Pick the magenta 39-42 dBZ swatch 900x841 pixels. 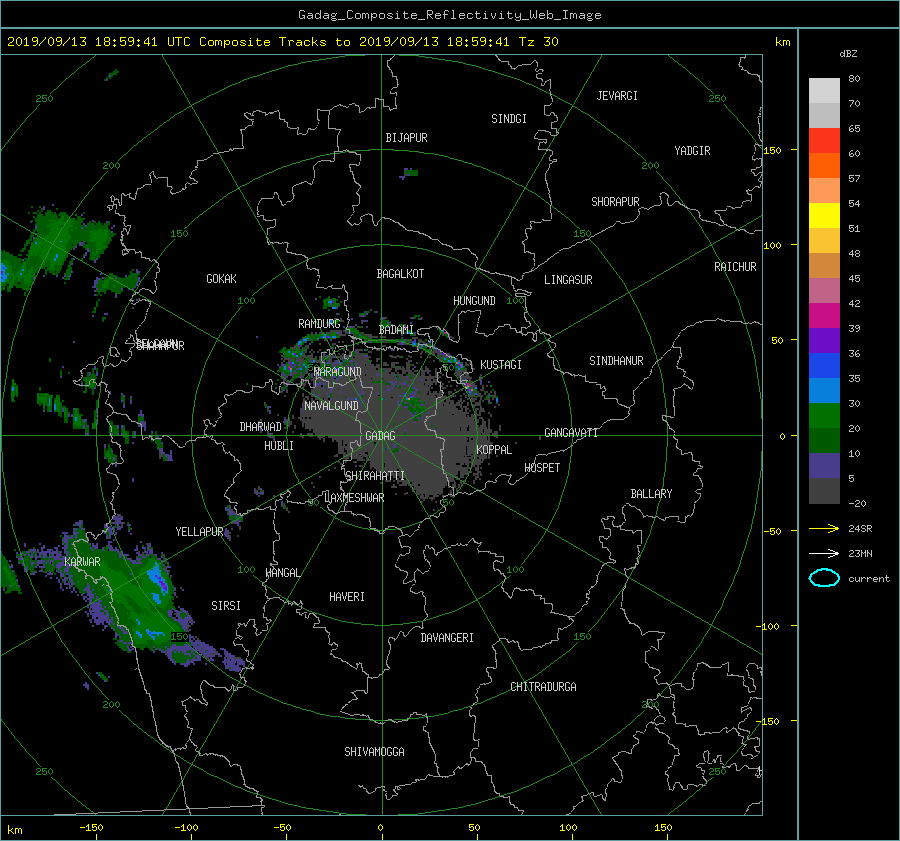(824, 315)
